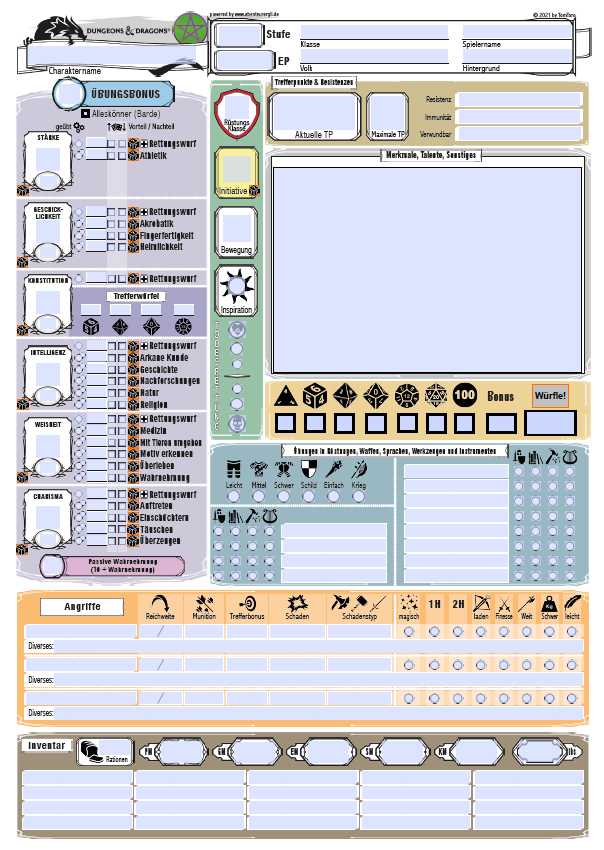Click the Inspiration sun icon

(237, 288)
